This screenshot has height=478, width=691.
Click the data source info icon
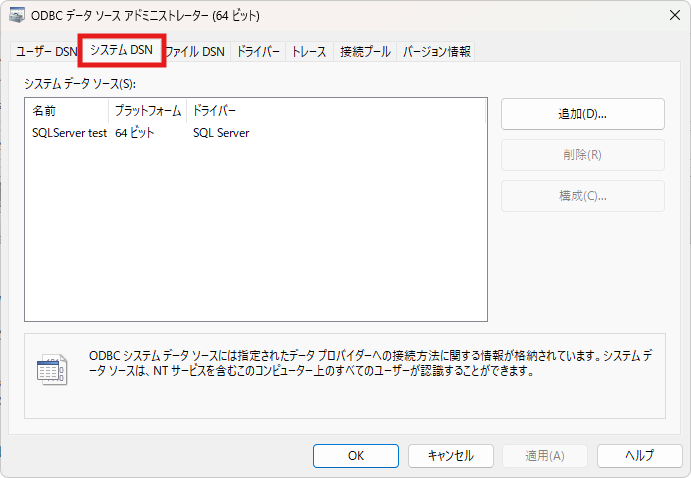point(52,370)
